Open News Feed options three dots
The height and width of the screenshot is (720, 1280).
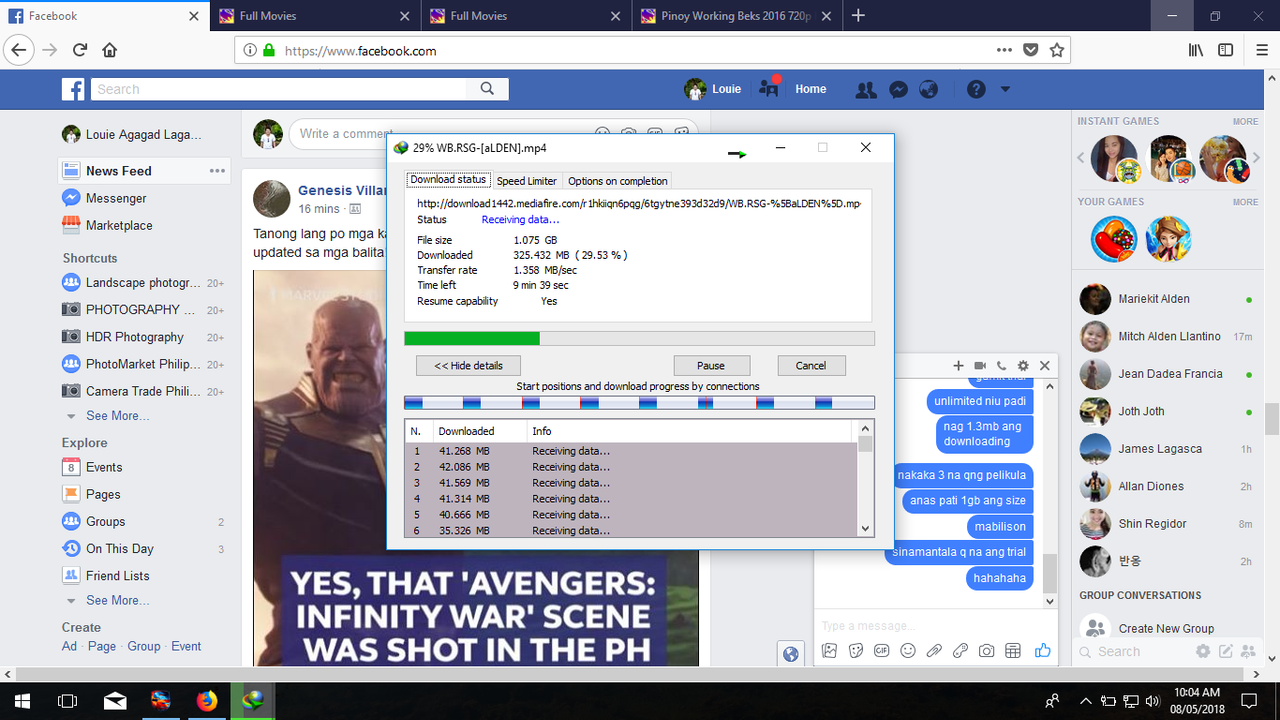click(217, 171)
